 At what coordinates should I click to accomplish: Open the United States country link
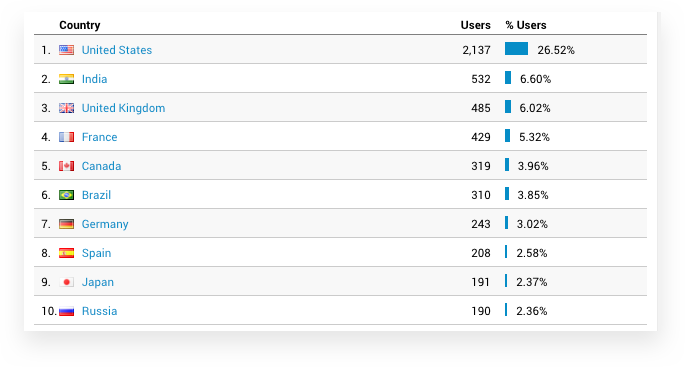(x=117, y=50)
